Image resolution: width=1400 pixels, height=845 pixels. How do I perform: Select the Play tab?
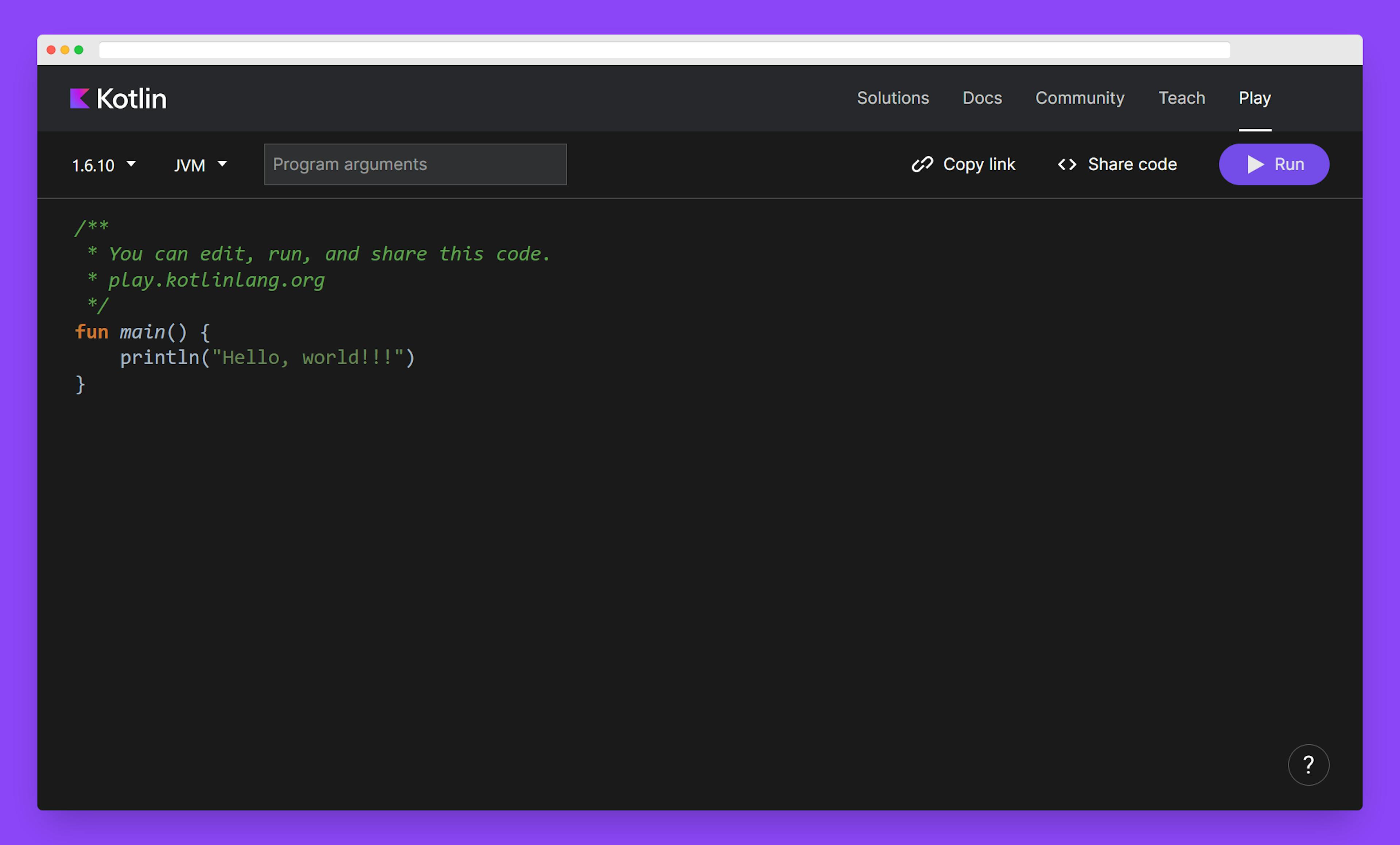[1255, 98]
